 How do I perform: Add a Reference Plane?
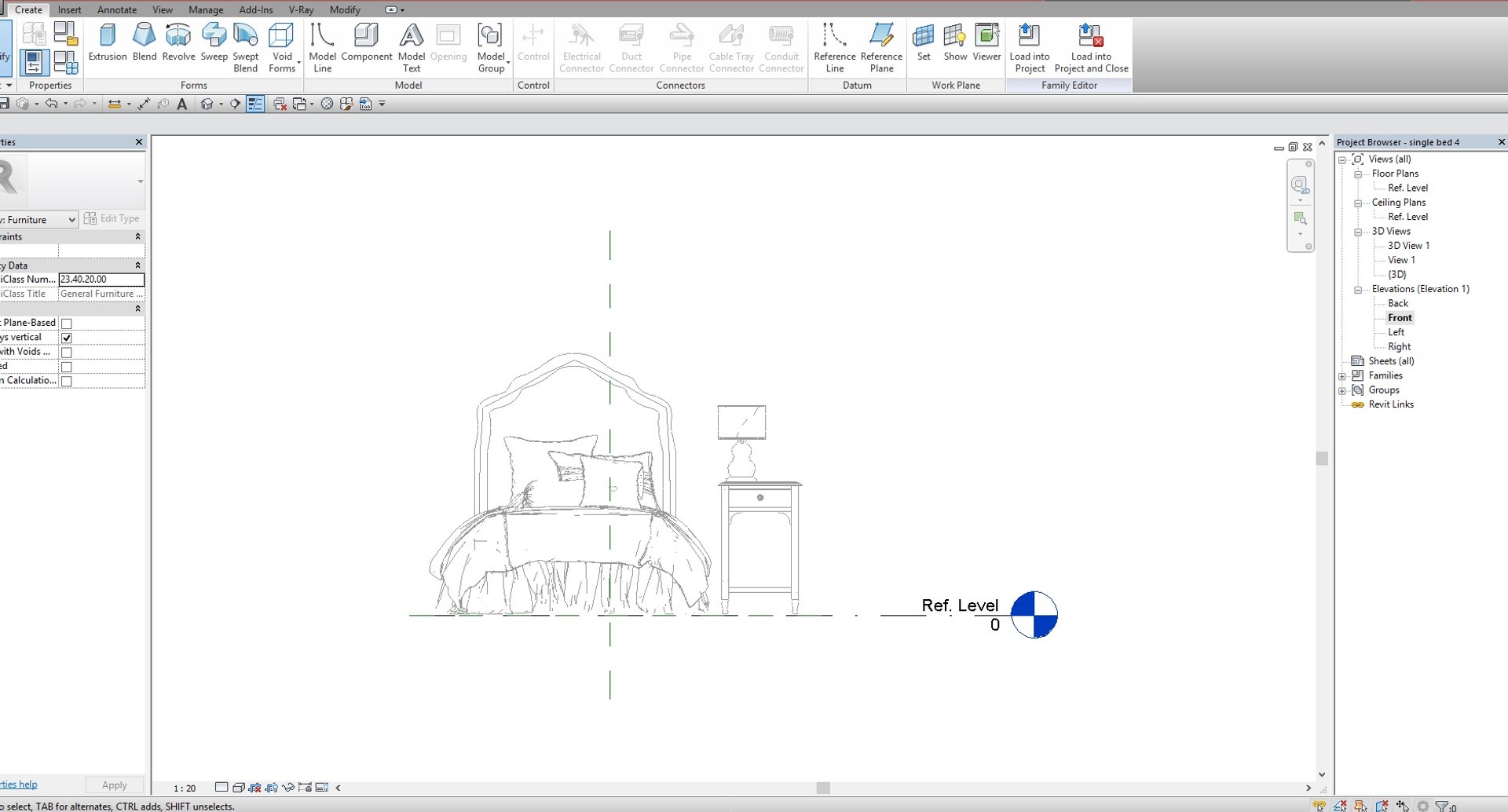[881, 48]
